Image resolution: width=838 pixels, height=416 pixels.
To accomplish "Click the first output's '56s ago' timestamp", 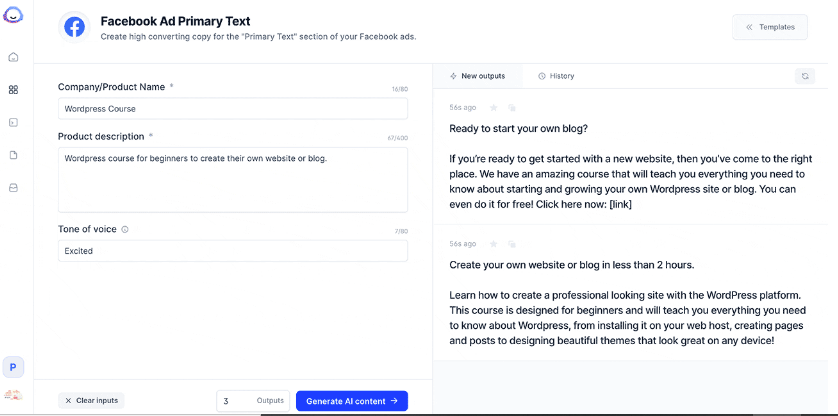I will [463, 108].
